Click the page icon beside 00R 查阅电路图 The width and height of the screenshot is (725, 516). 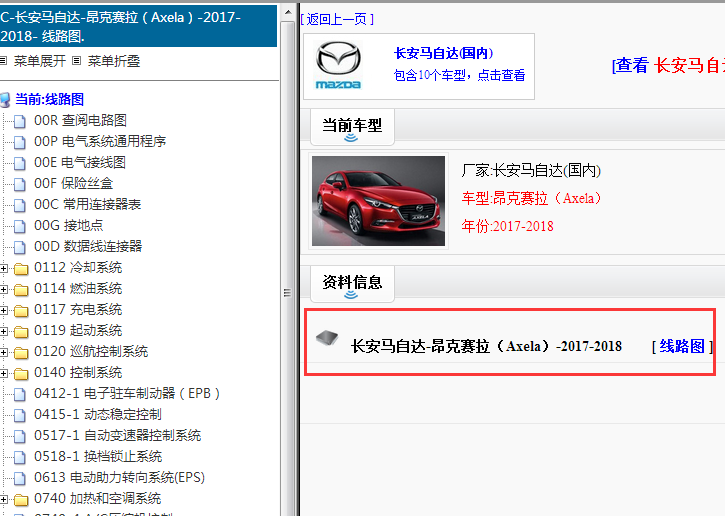tap(19, 121)
